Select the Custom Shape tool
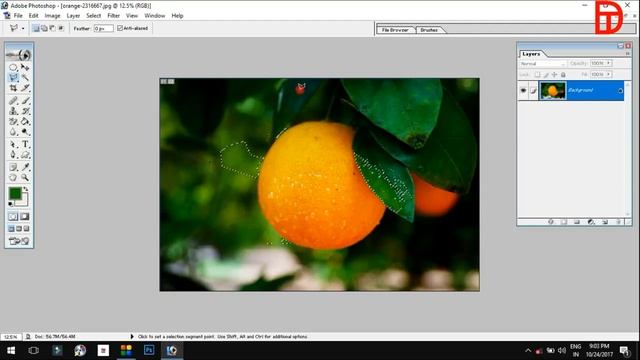 pyautogui.click(x=25, y=155)
